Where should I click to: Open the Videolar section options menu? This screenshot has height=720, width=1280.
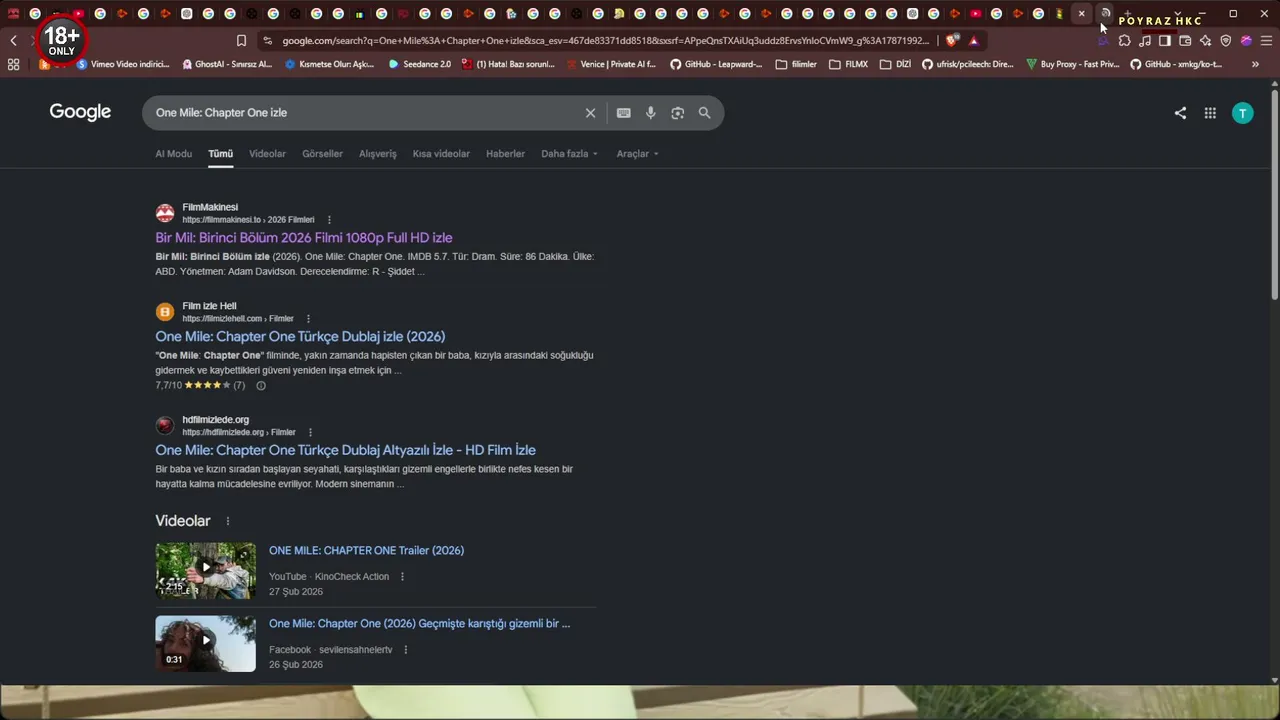228,521
